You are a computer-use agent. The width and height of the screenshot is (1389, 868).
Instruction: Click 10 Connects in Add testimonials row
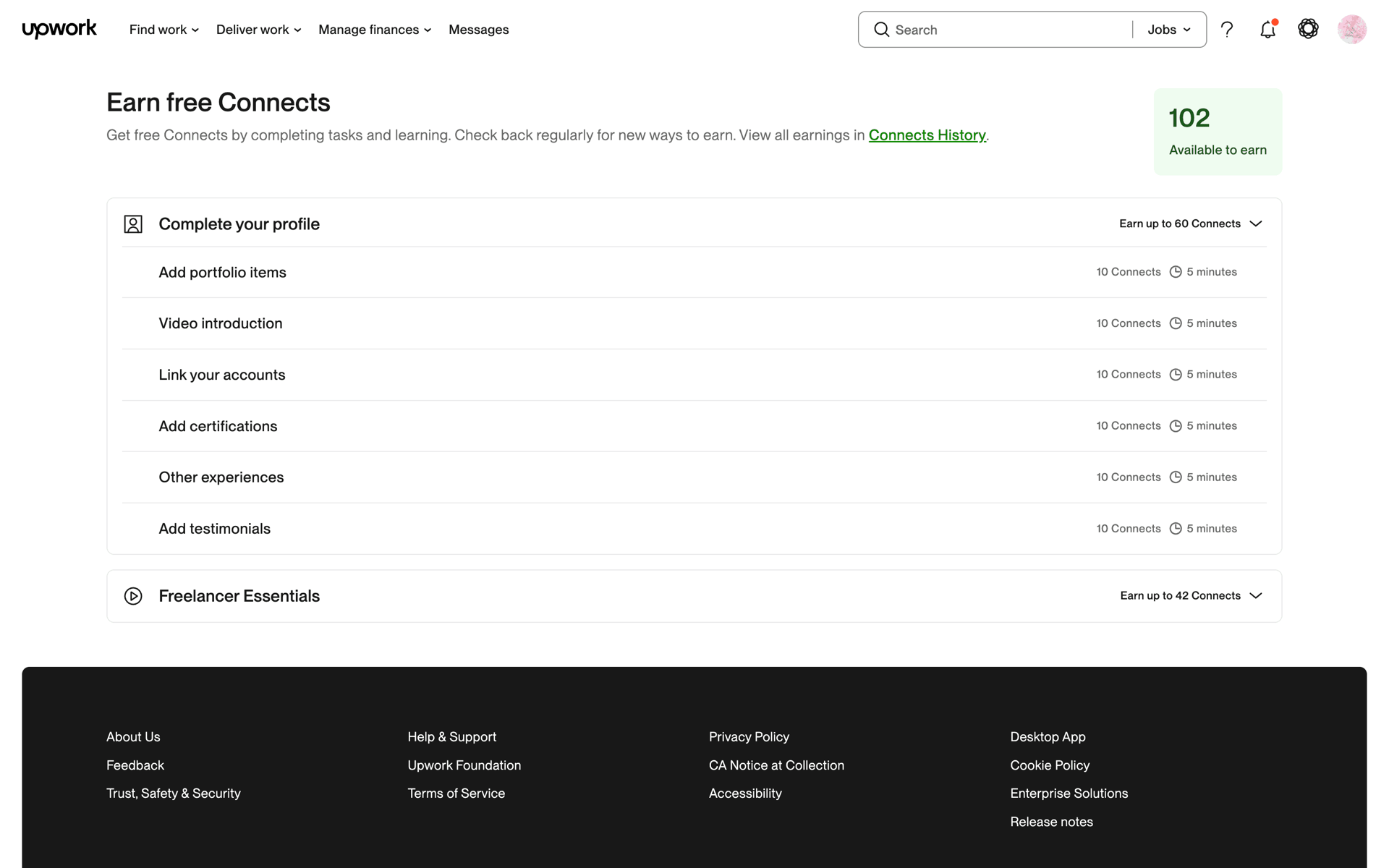1129,529
